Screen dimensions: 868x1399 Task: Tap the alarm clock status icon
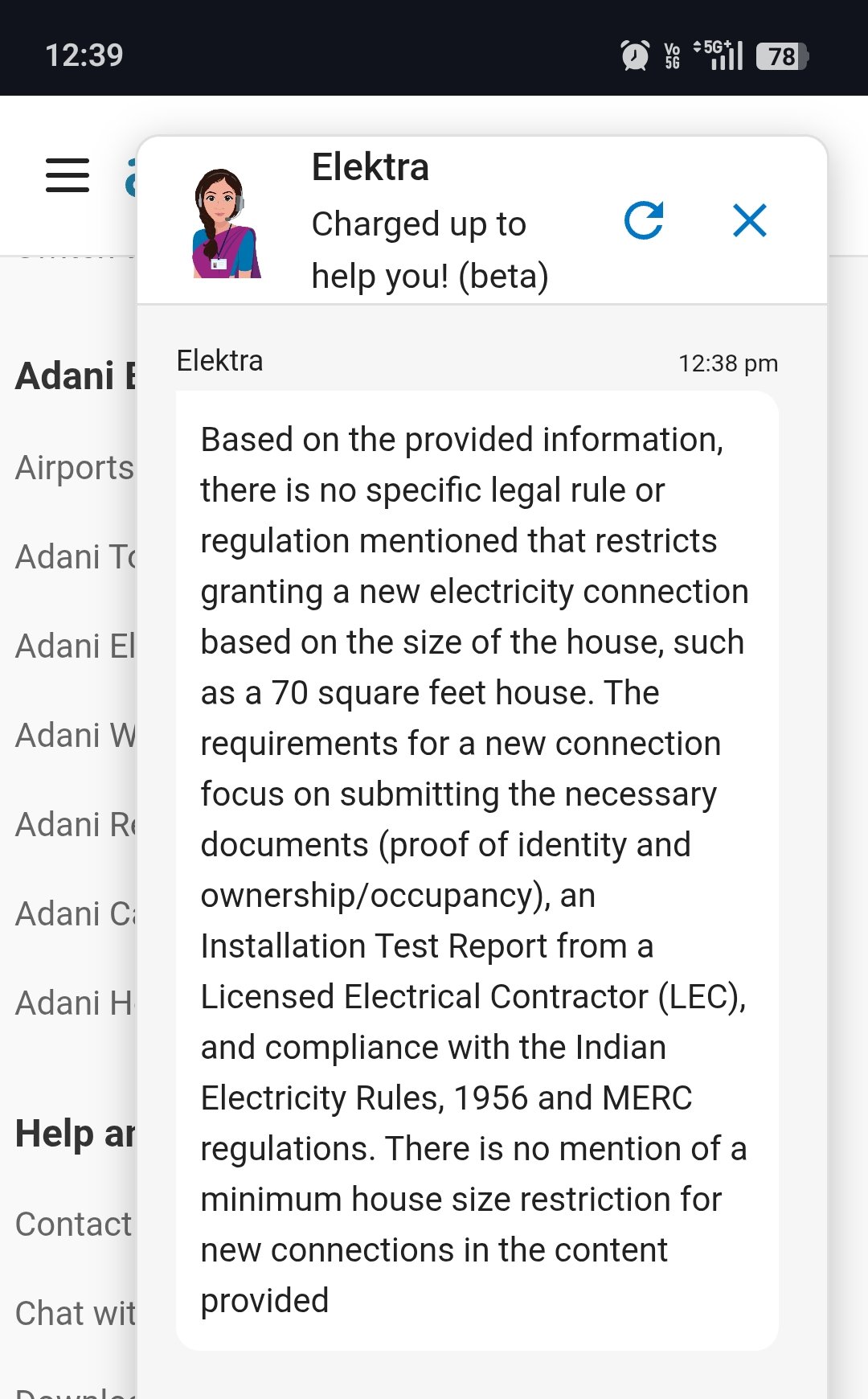tap(635, 55)
